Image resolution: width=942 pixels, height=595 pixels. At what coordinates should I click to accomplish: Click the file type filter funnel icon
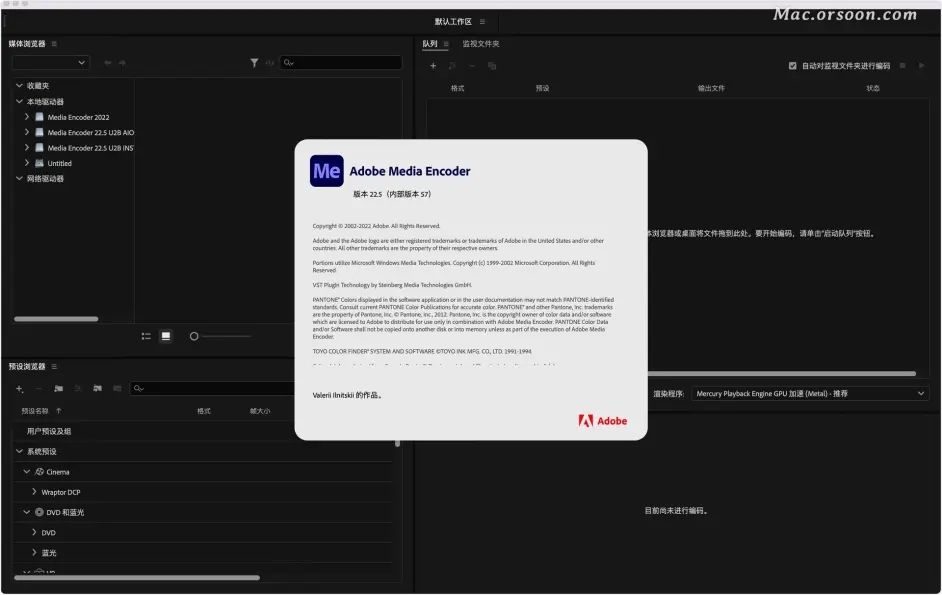(x=254, y=63)
